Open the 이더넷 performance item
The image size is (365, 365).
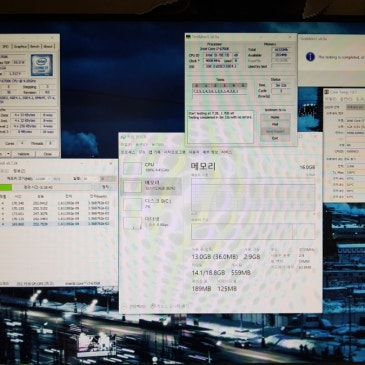(151, 223)
